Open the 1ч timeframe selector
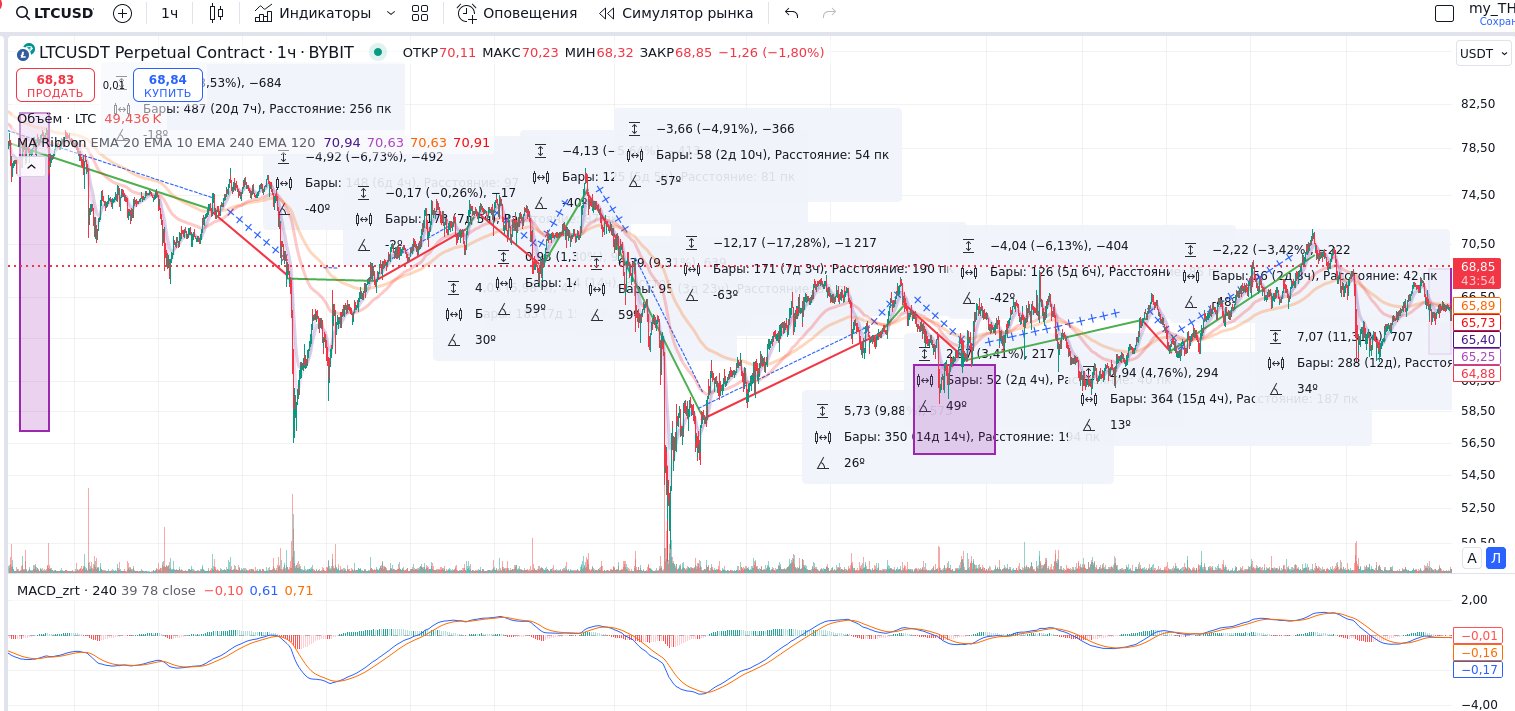 tap(170, 13)
